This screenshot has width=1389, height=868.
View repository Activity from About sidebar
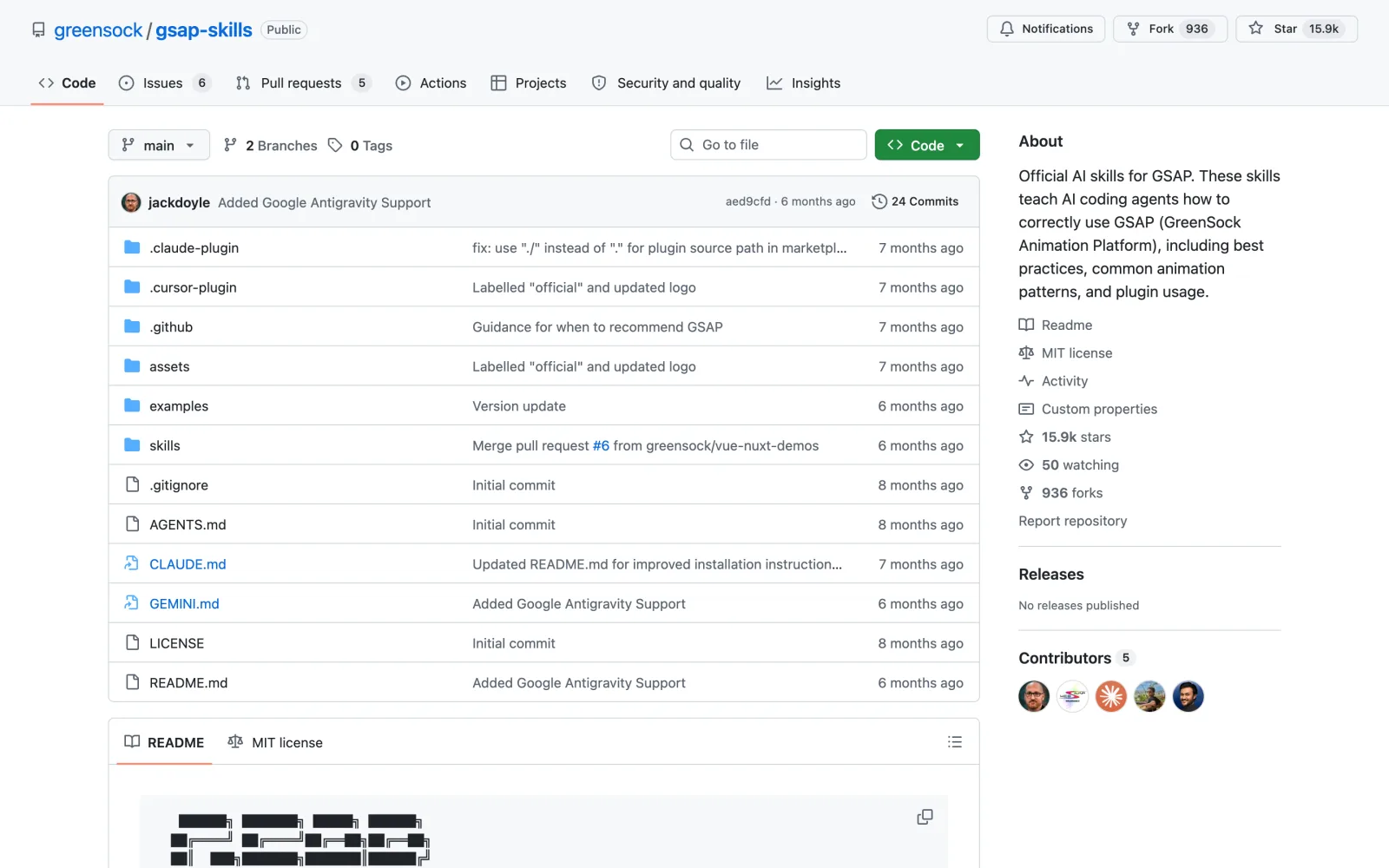pos(1053,380)
